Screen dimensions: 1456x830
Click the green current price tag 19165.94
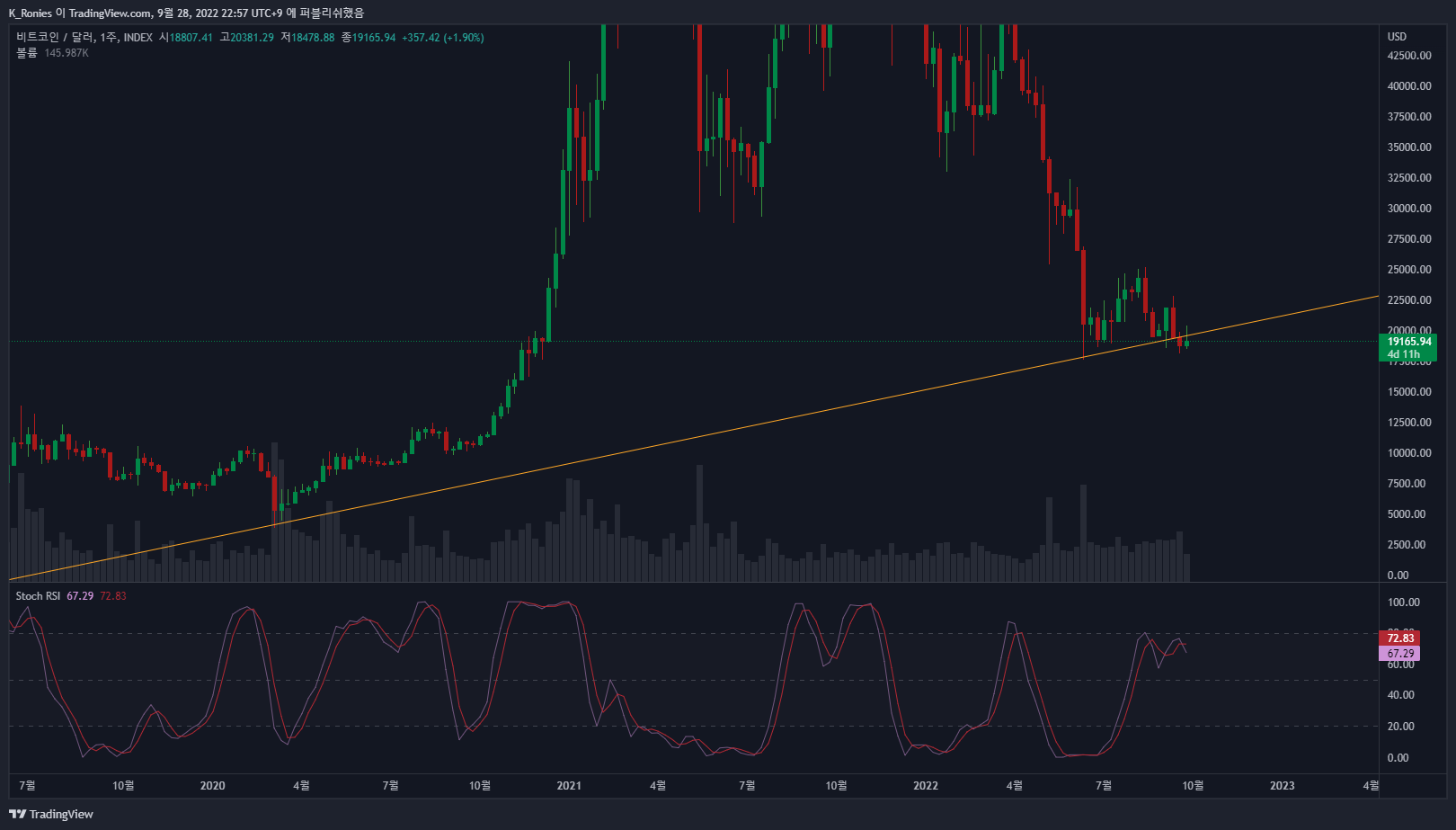[1407, 347]
